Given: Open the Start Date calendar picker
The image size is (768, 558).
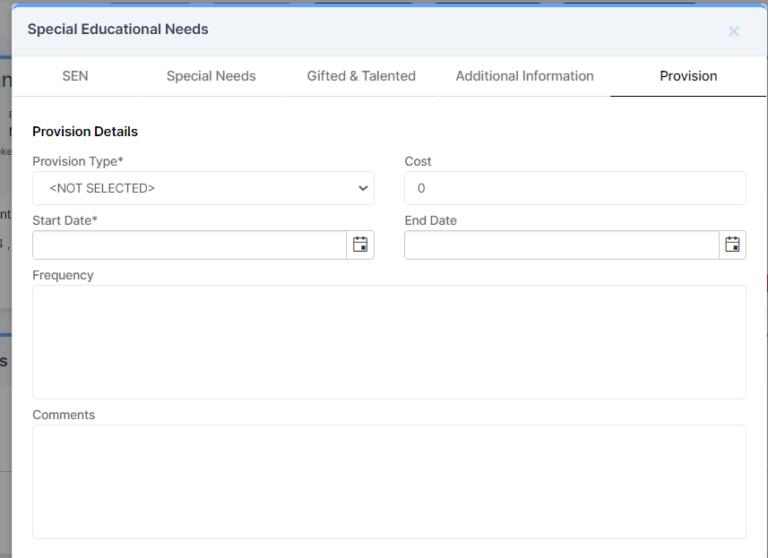Looking at the screenshot, I should pyautogui.click(x=360, y=245).
